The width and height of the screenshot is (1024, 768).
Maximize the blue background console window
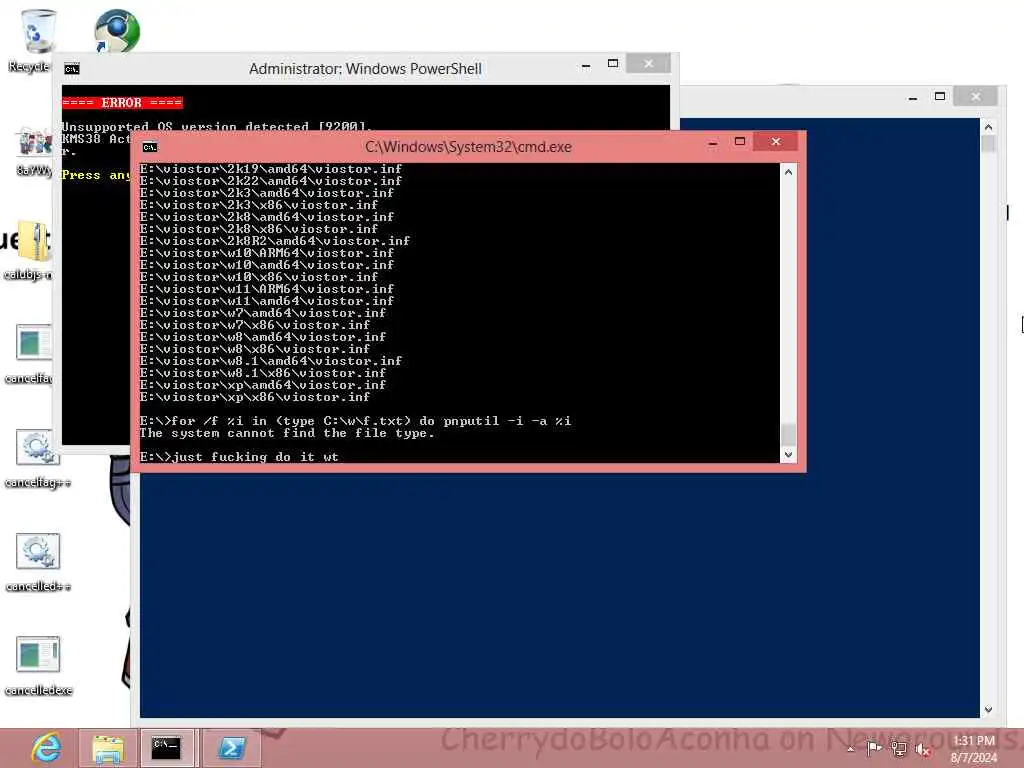point(940,96)
